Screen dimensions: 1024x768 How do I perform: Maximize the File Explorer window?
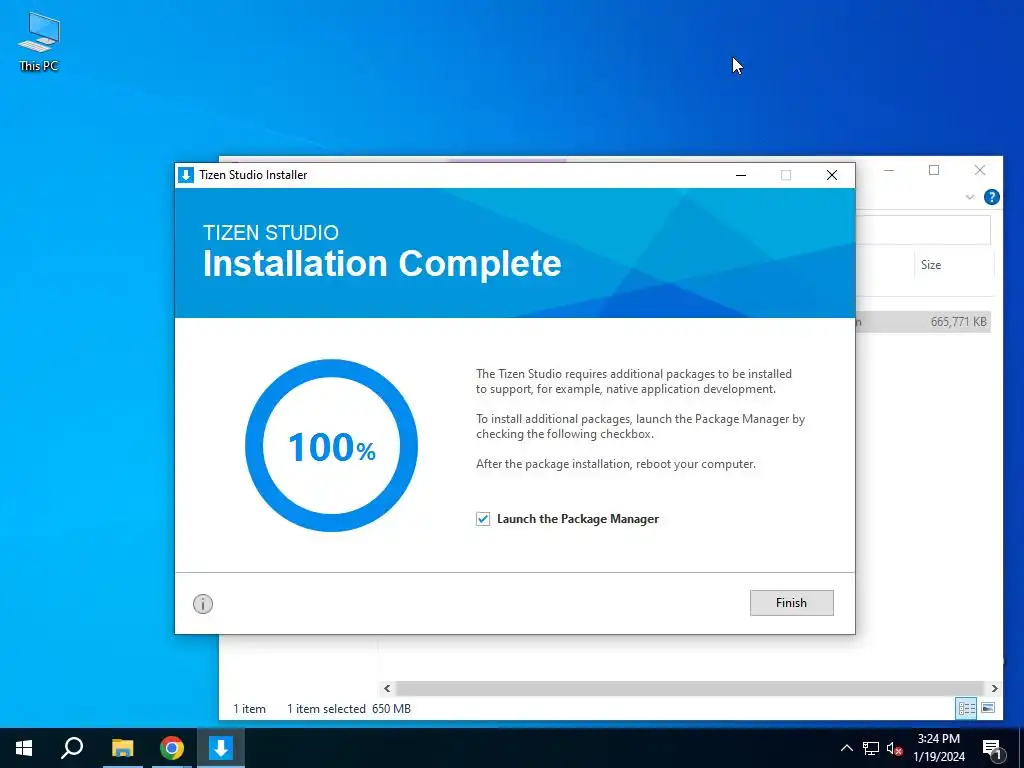pos(934,170)
